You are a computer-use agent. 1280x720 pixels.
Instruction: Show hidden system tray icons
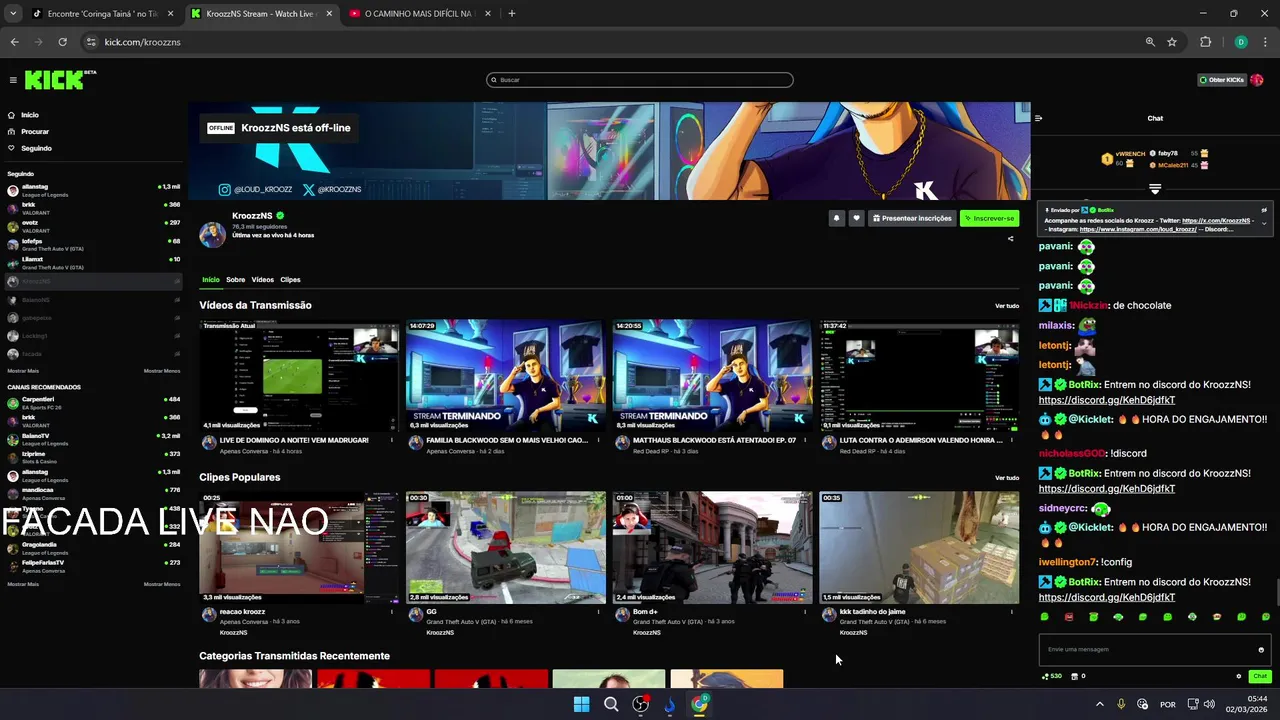pyautogui.click(x=1100, y=704)
